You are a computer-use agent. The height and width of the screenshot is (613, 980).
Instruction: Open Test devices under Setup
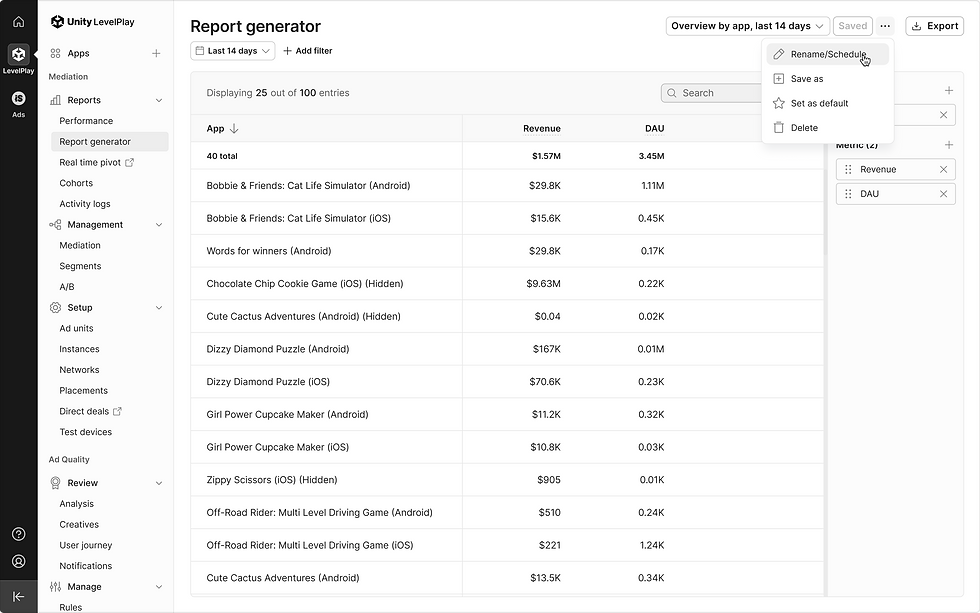[x=86, y=432]
